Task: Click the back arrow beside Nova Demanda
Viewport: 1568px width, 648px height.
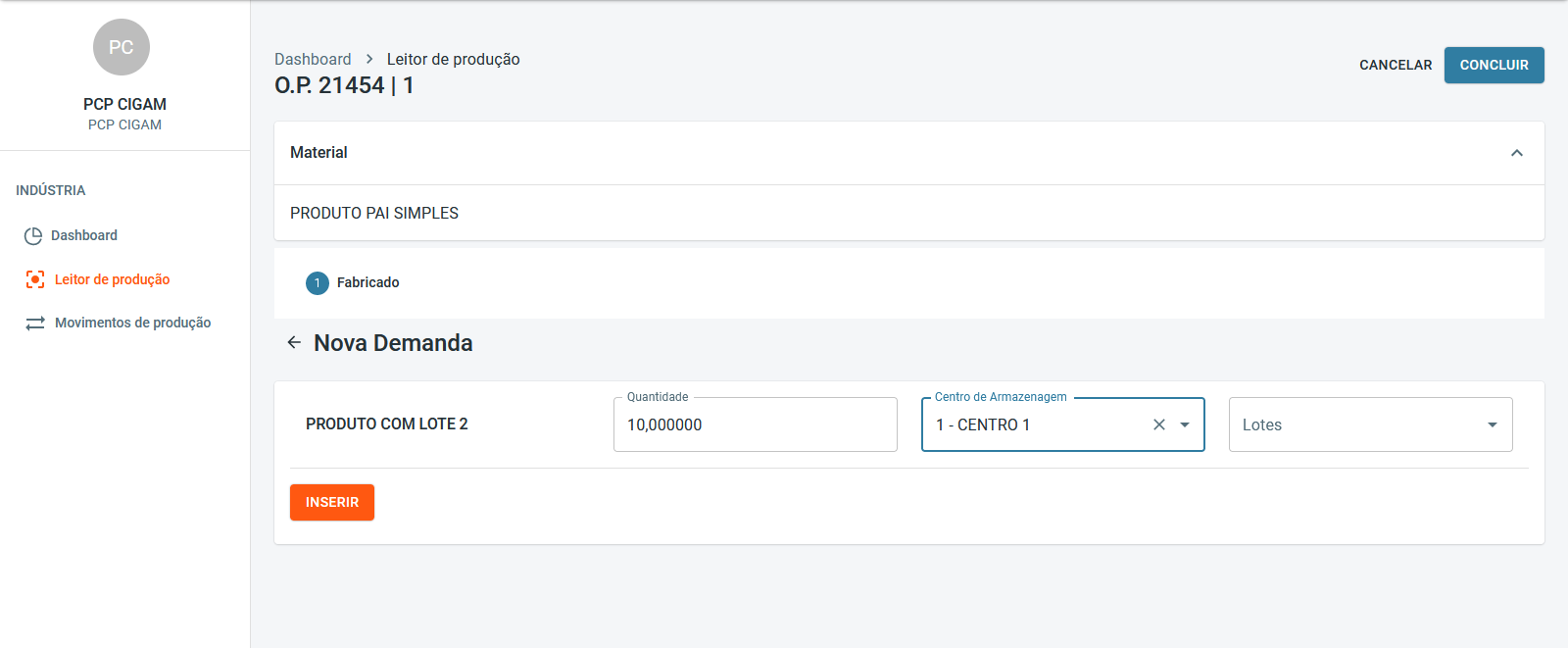Action: pyautogui.click(x=294, y=343)
